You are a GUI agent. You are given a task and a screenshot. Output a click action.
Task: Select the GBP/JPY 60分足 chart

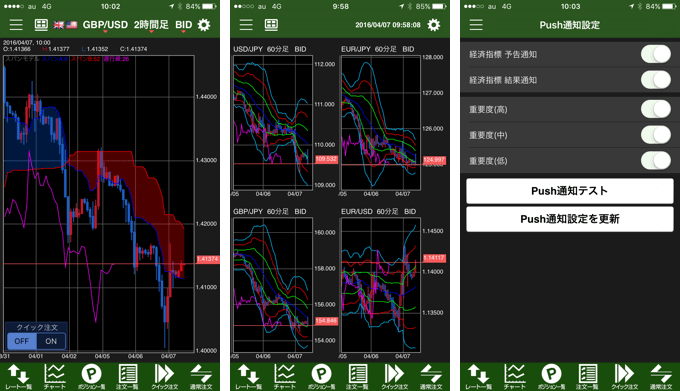click(273, 285)
